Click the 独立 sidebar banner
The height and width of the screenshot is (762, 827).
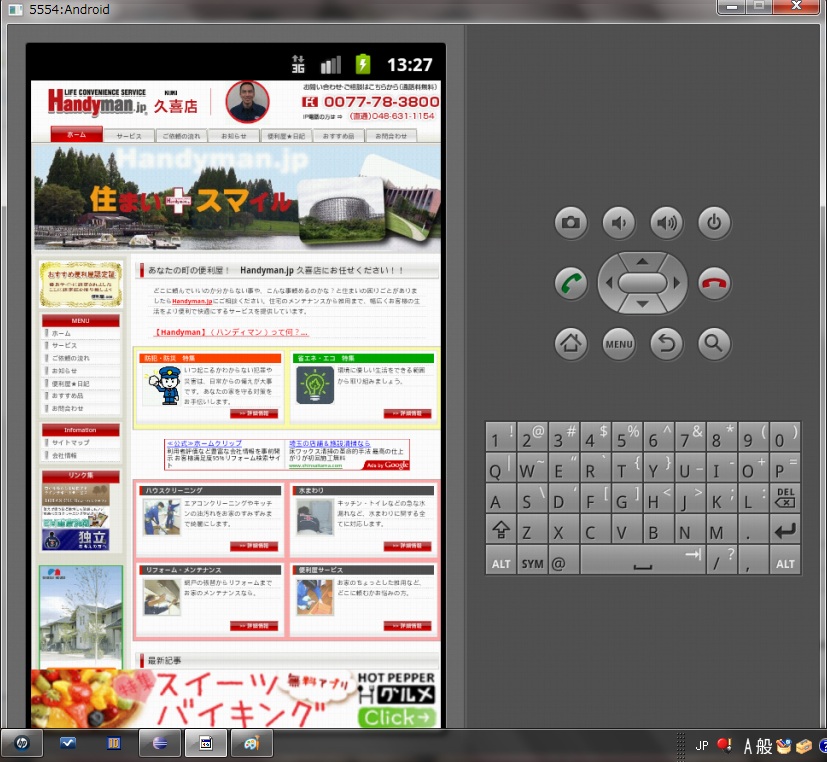[x=76, y=539]
